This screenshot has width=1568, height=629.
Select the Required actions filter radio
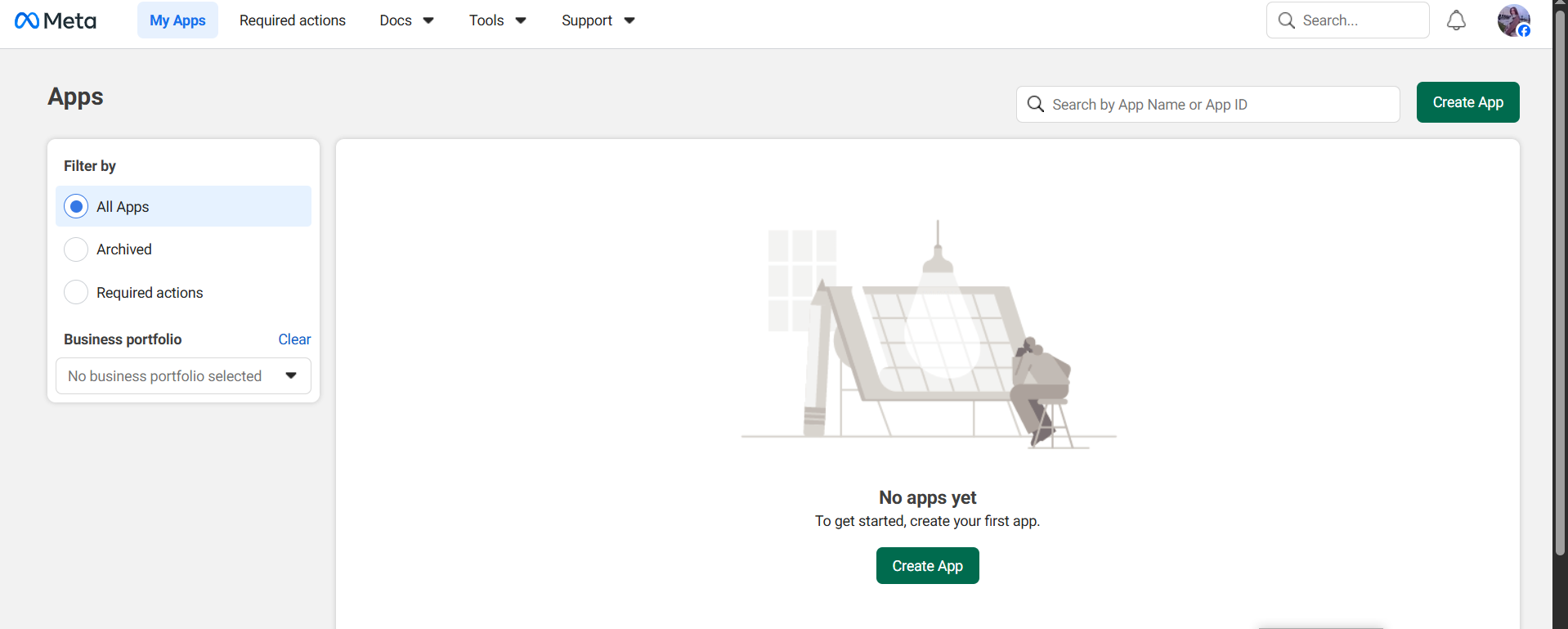(76, 292)
